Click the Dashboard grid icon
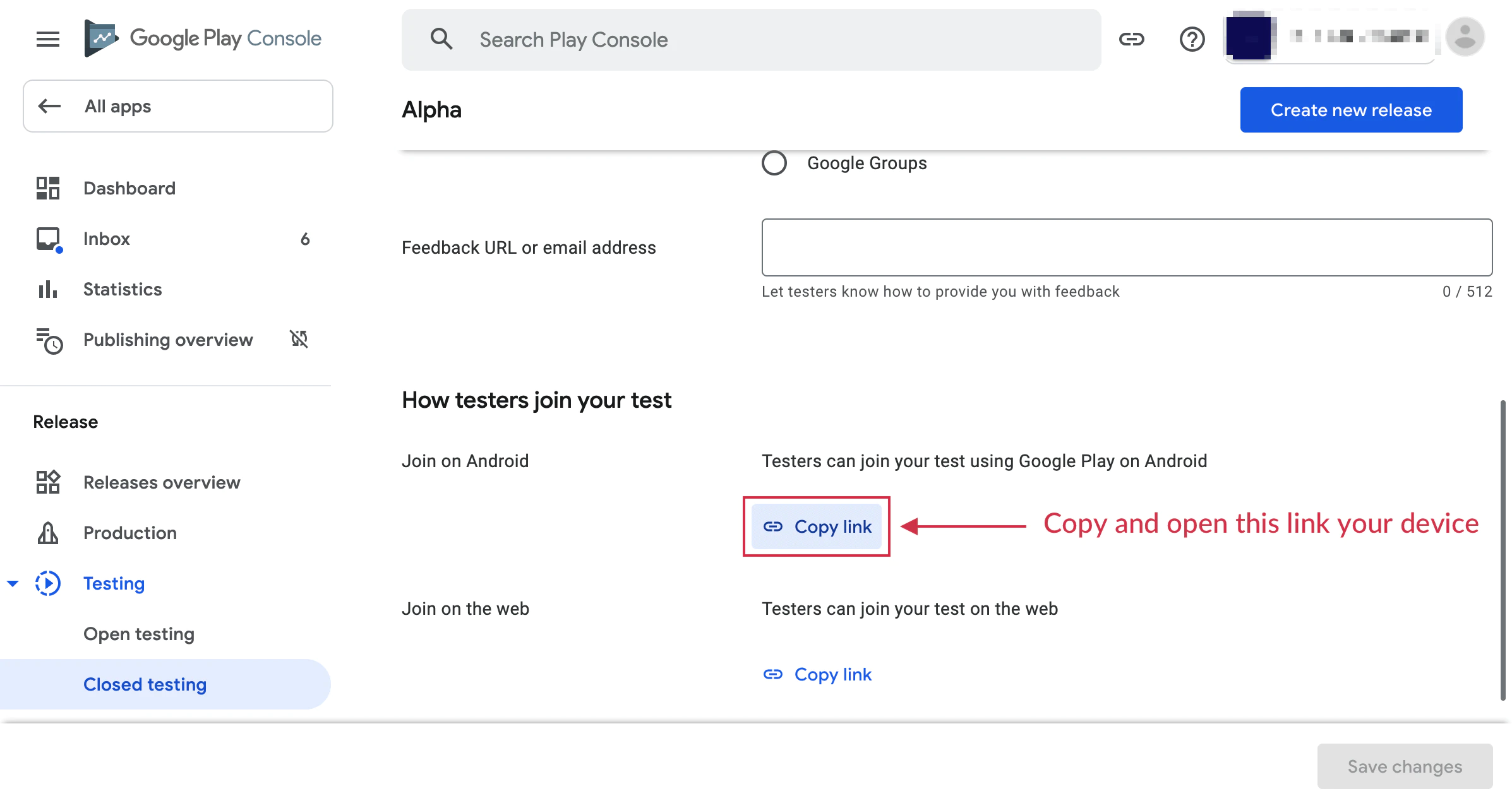The width and height of the screenshot is (1512, 808). coord(48,188)
